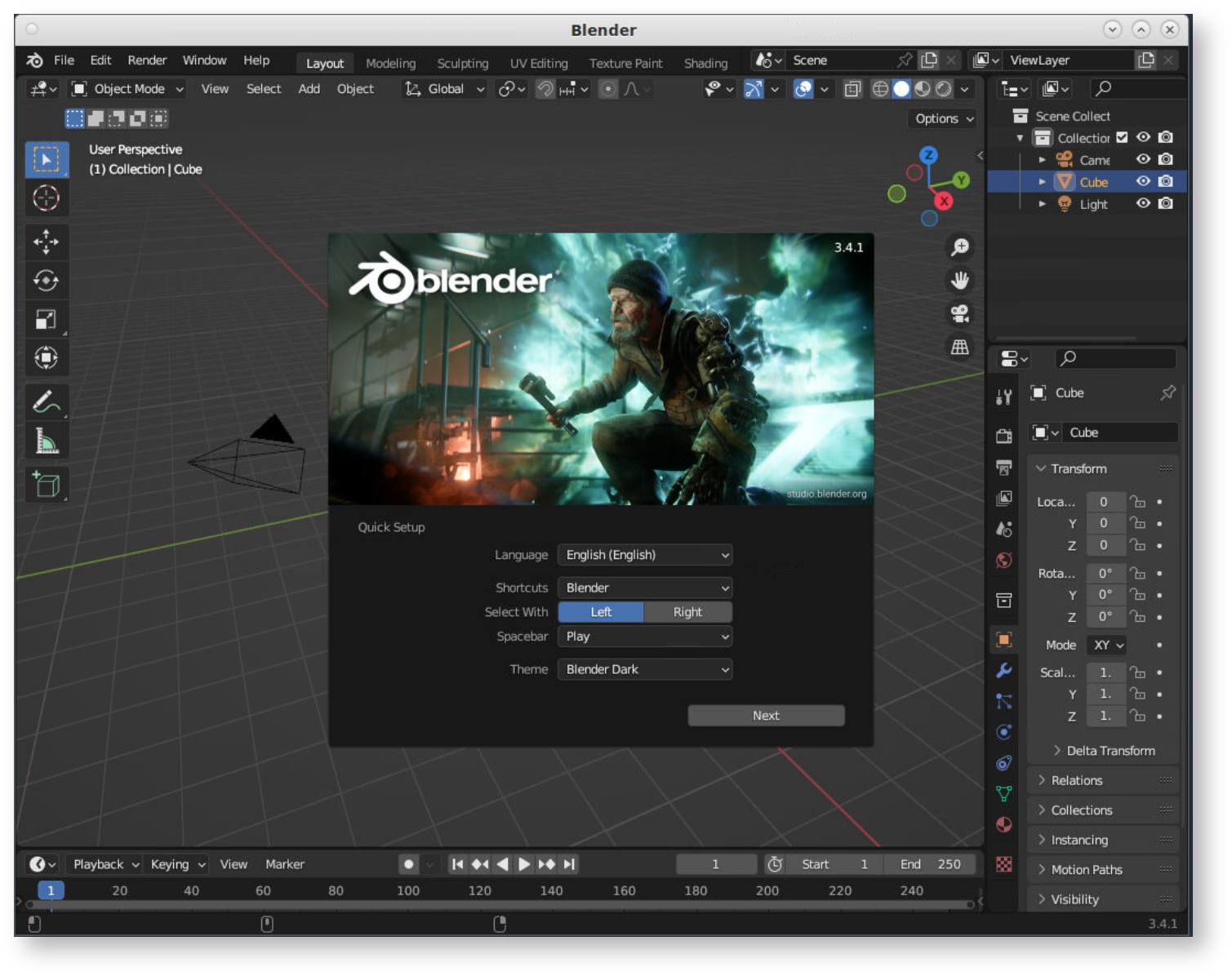Open the Tool properties tab
The width and height of the screenshot is (1232, 976).
(x=1004, y=397)
